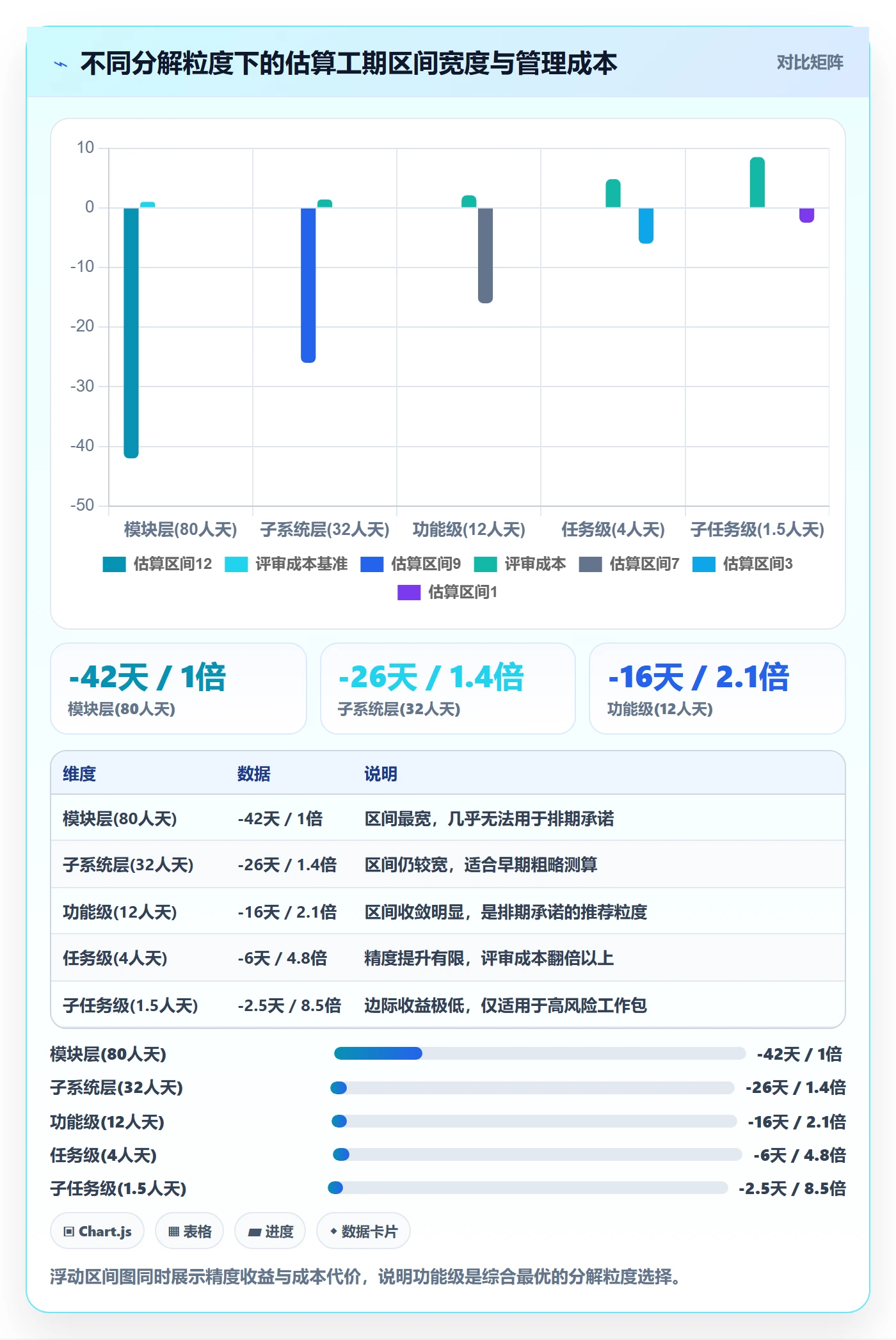
Task: Toggle the 估算区间3 legend entry
Action: point(742,564)
